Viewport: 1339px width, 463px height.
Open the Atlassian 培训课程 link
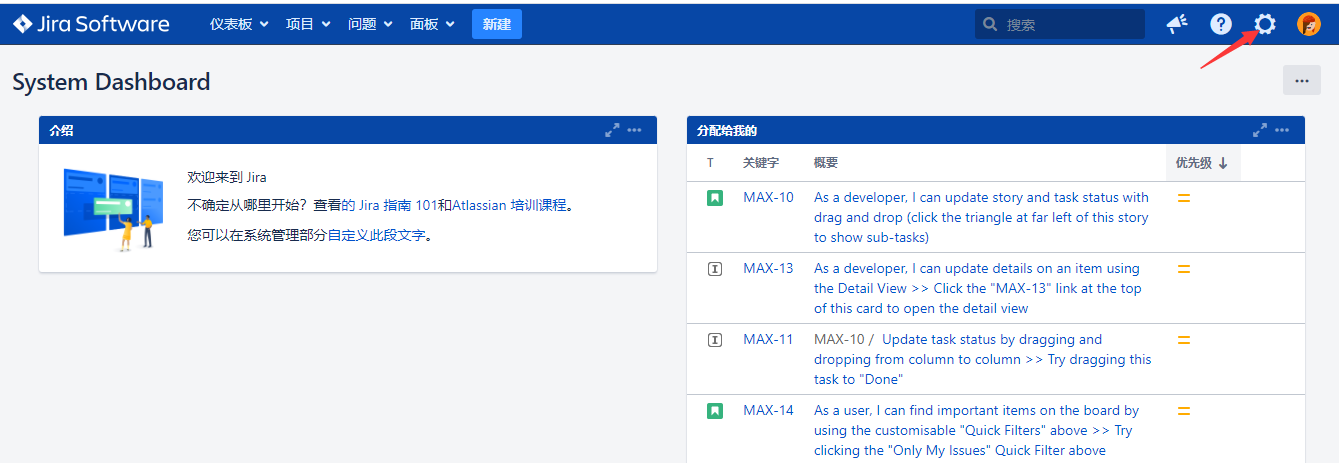[509, 205]
